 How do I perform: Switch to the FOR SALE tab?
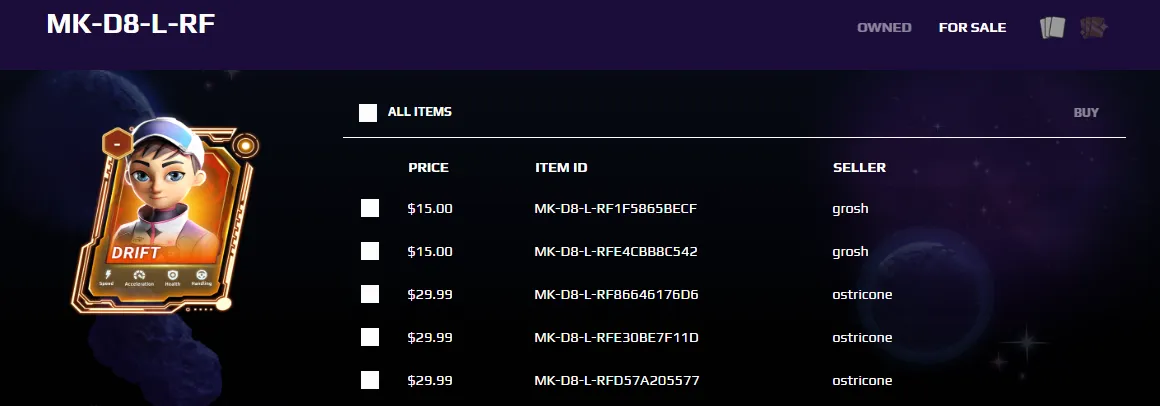[972, 27]
